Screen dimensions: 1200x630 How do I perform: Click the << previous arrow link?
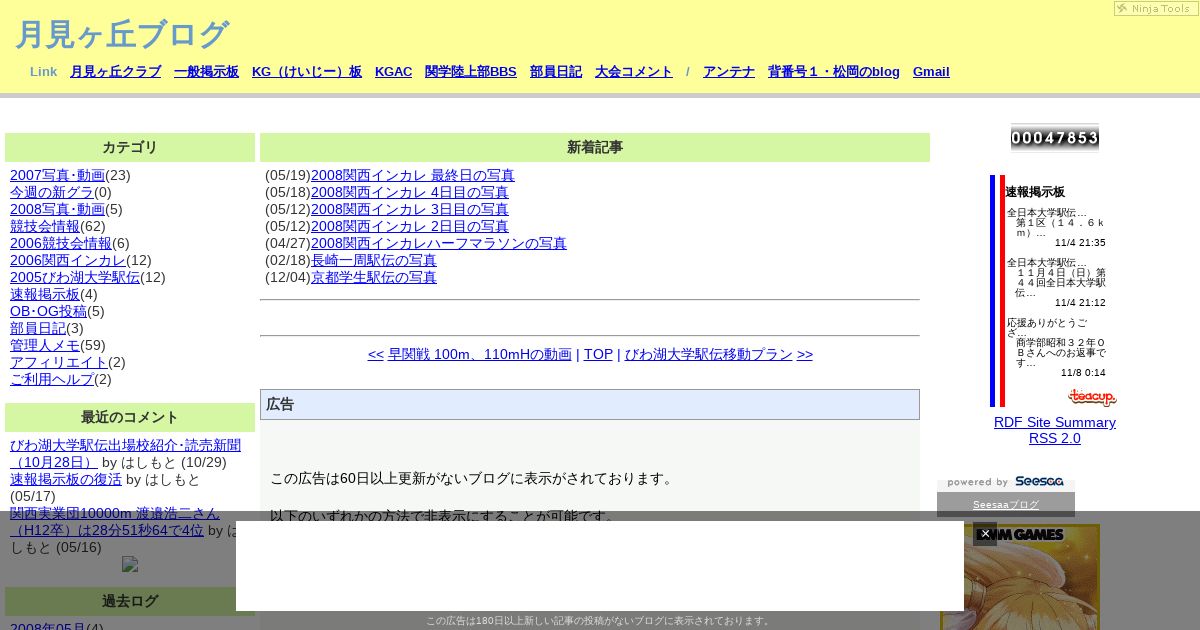pos(376,354)
